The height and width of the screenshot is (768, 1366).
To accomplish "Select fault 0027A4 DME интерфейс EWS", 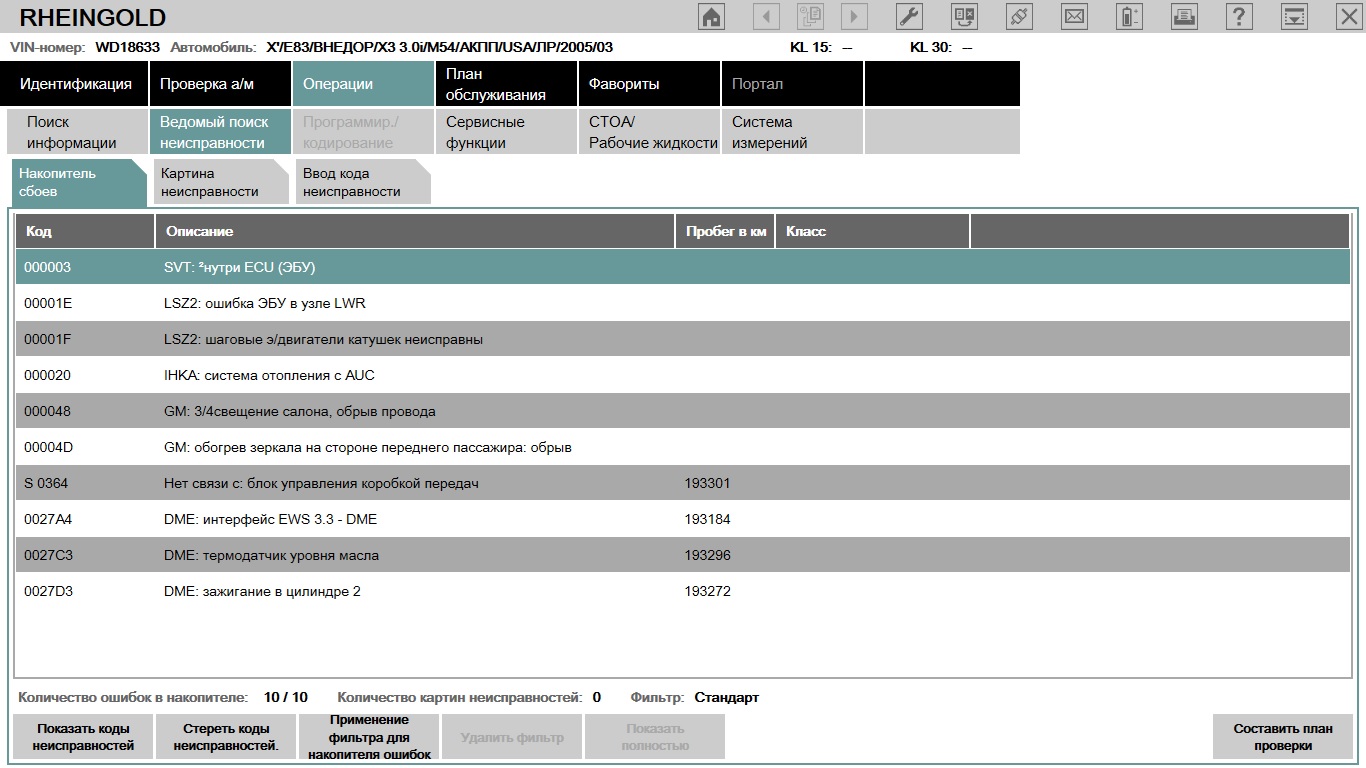I will pos(683,519).
